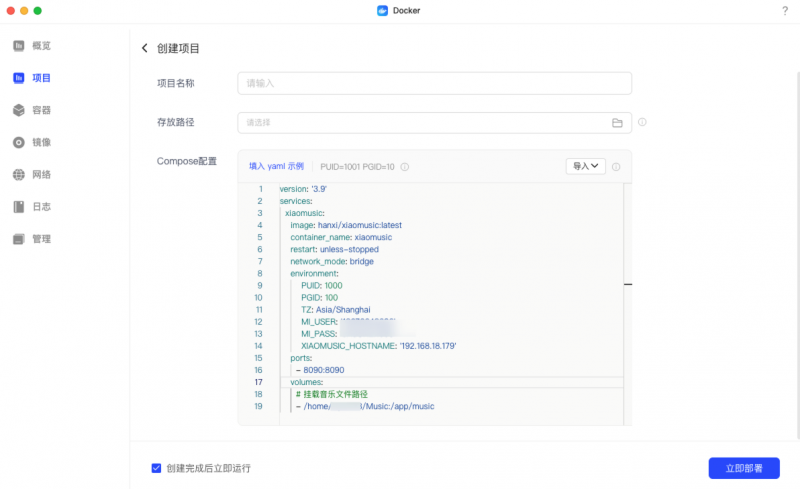
Task: Click the 立即部署 deploy button
Action: tap(744, 468)
